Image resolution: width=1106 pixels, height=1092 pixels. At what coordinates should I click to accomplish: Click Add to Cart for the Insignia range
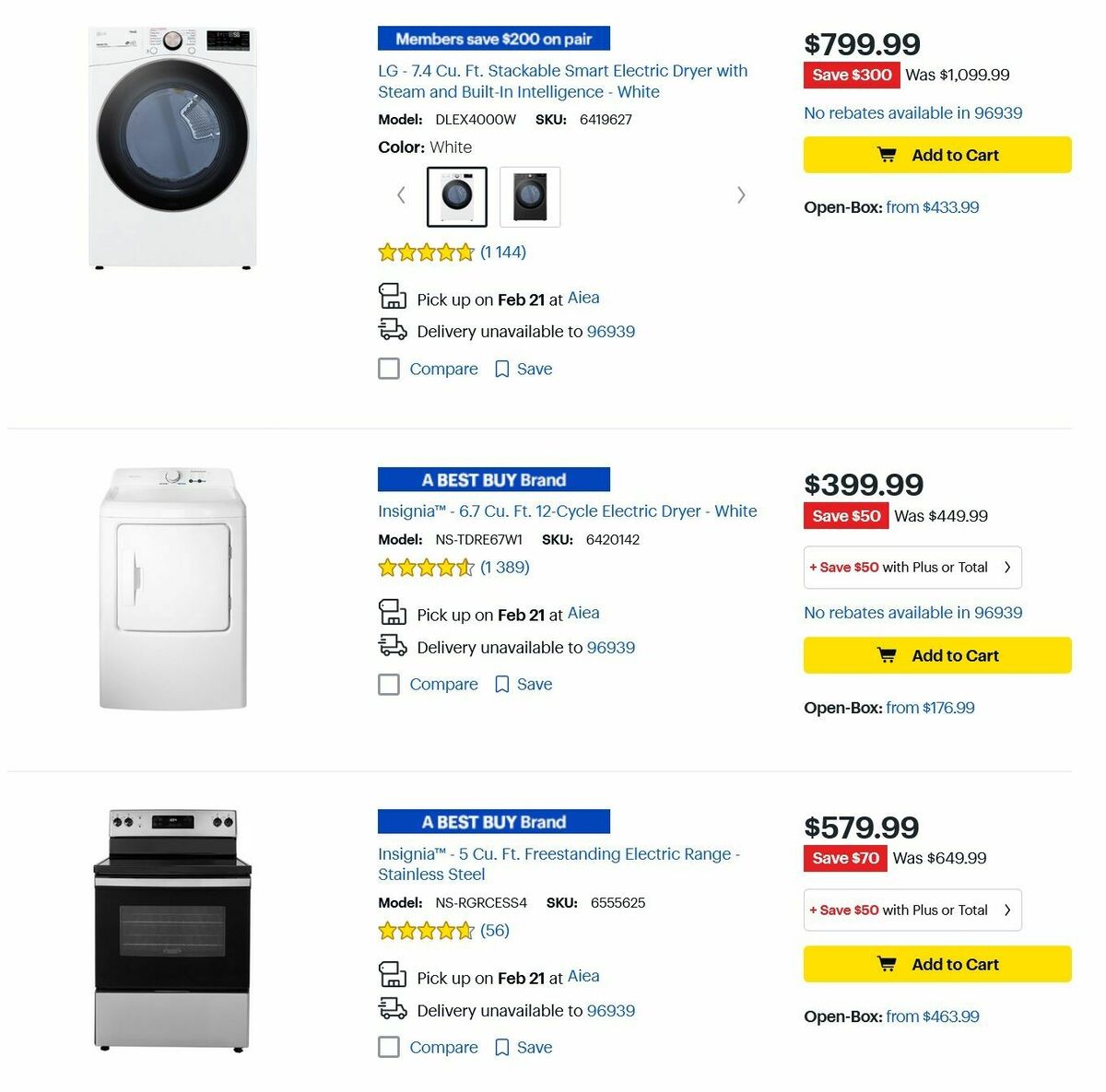936,963
